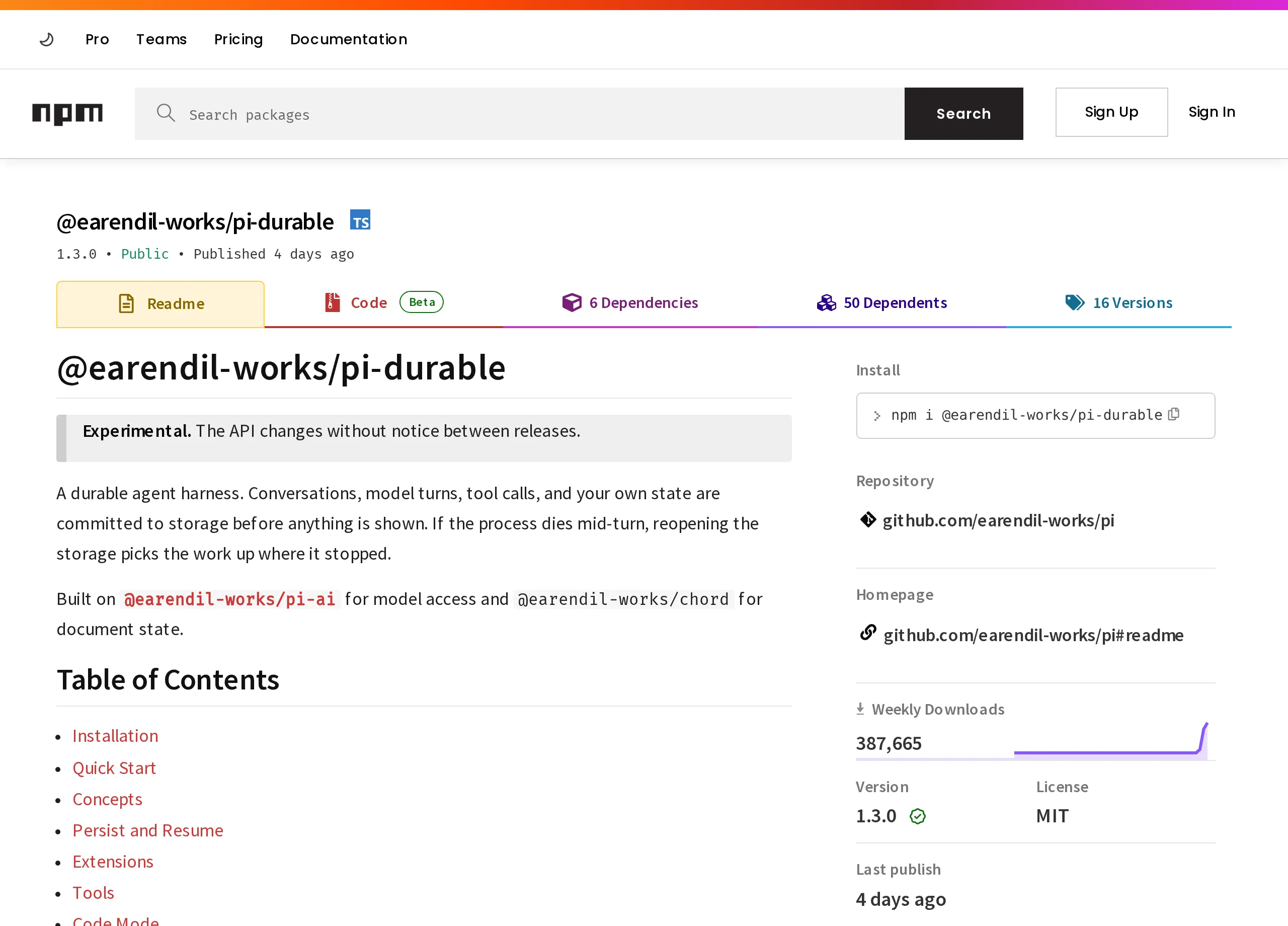
Task: Click the Table of Contents heading
Action: click(168, 680)
